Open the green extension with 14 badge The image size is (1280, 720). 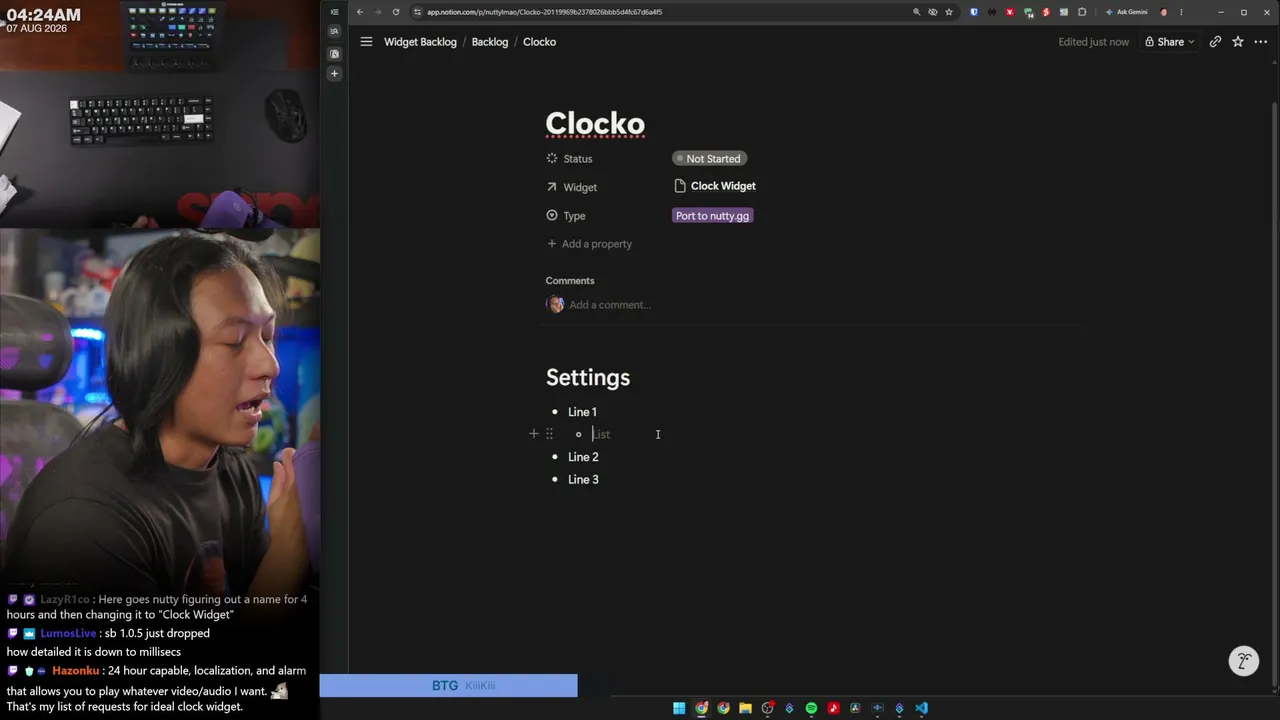(1028, 12)
